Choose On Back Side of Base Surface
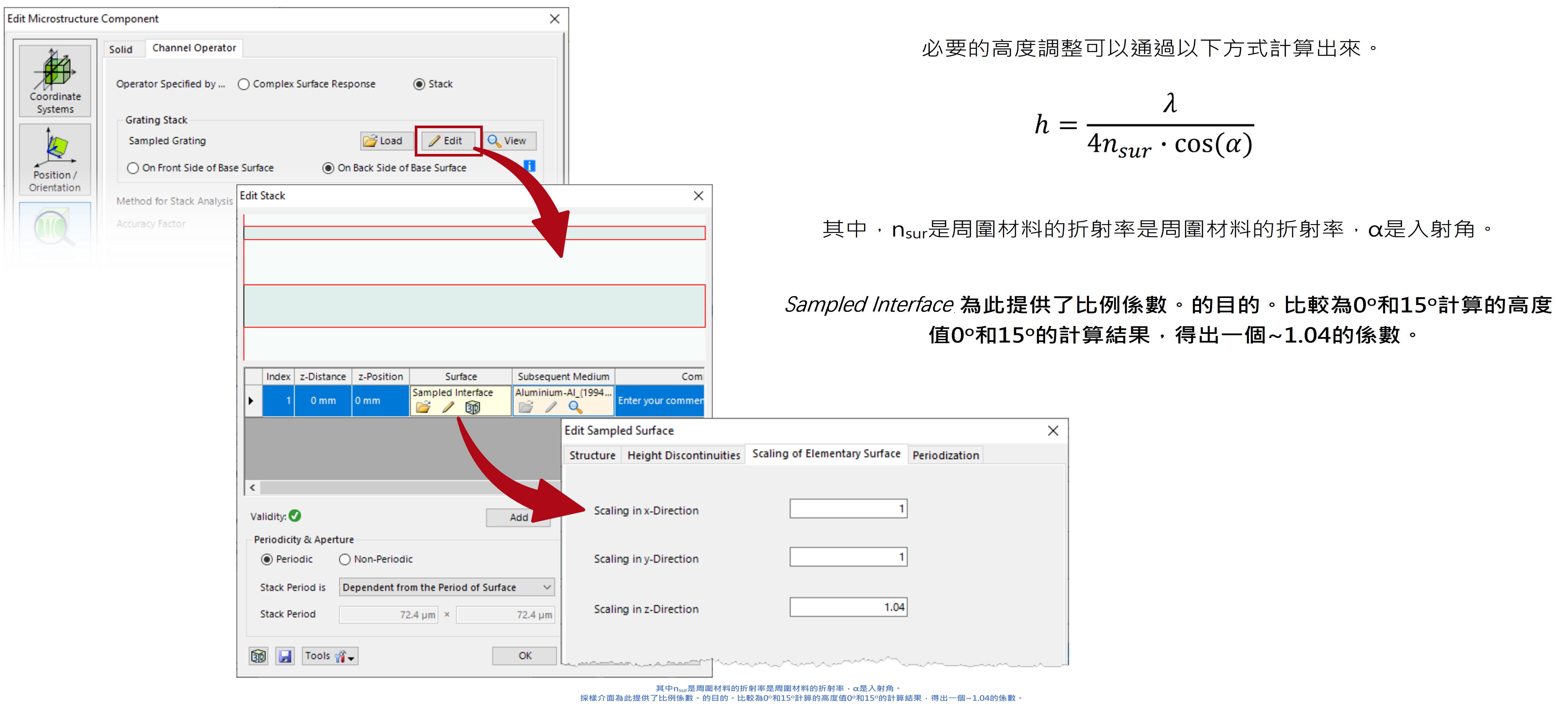 (394, 168)
